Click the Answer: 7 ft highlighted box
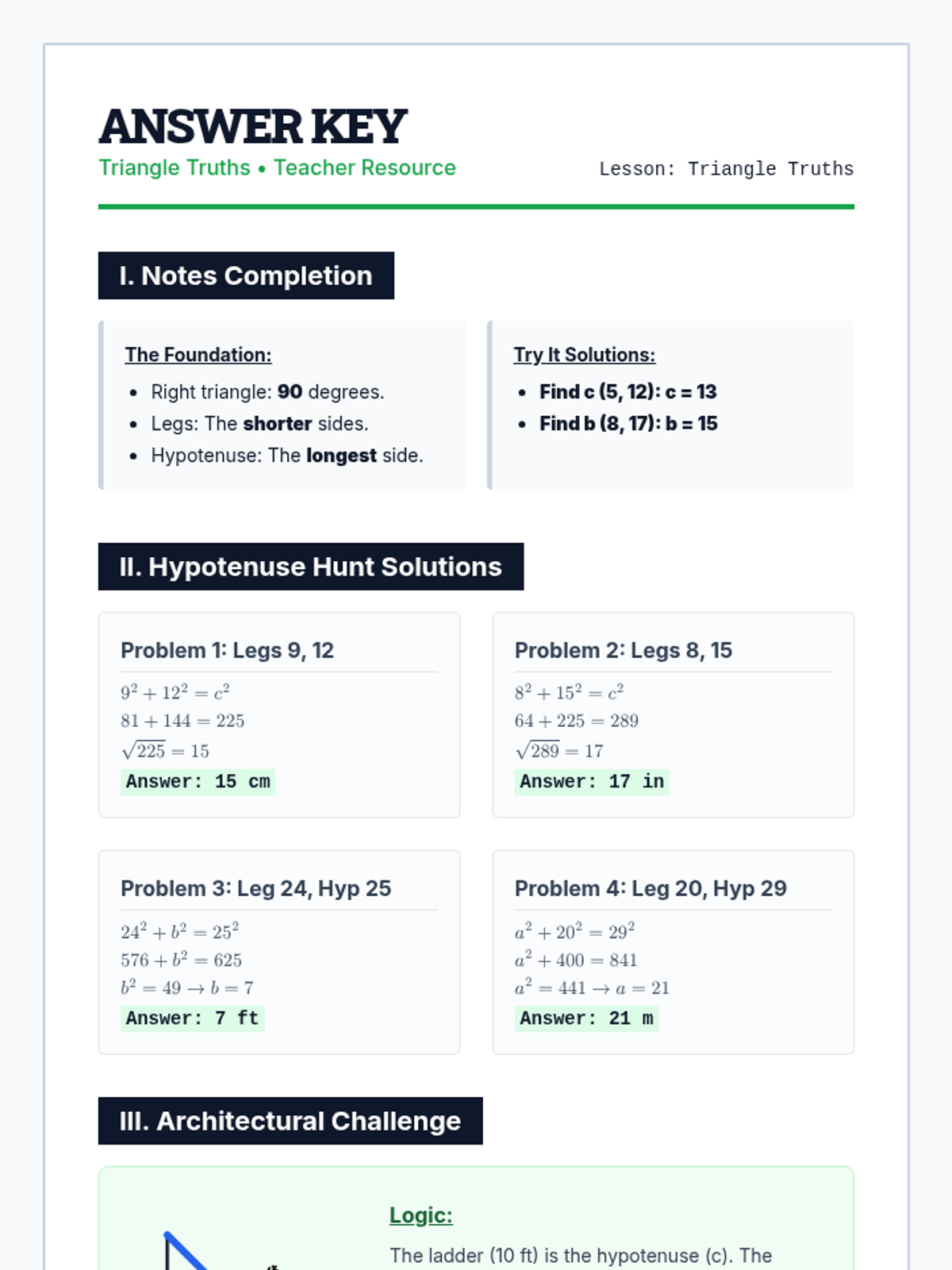The height and width of the screenshot is (1270, 952). [193, 1018]
